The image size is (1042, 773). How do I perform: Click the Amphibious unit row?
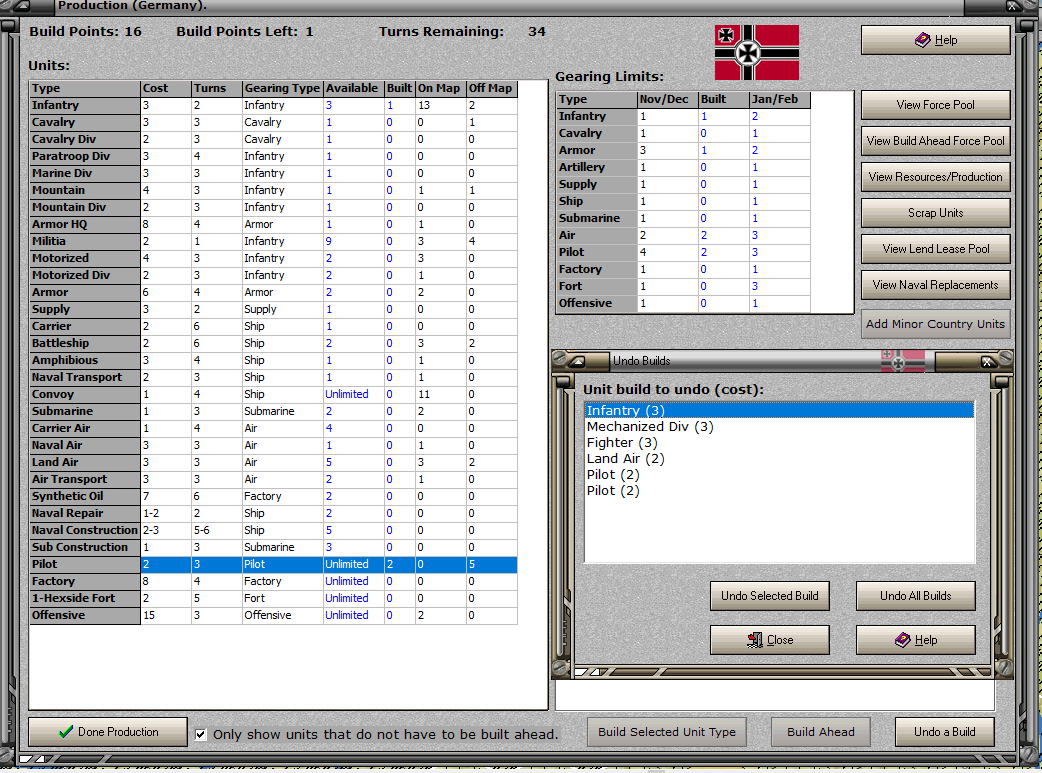coord(273,360)
